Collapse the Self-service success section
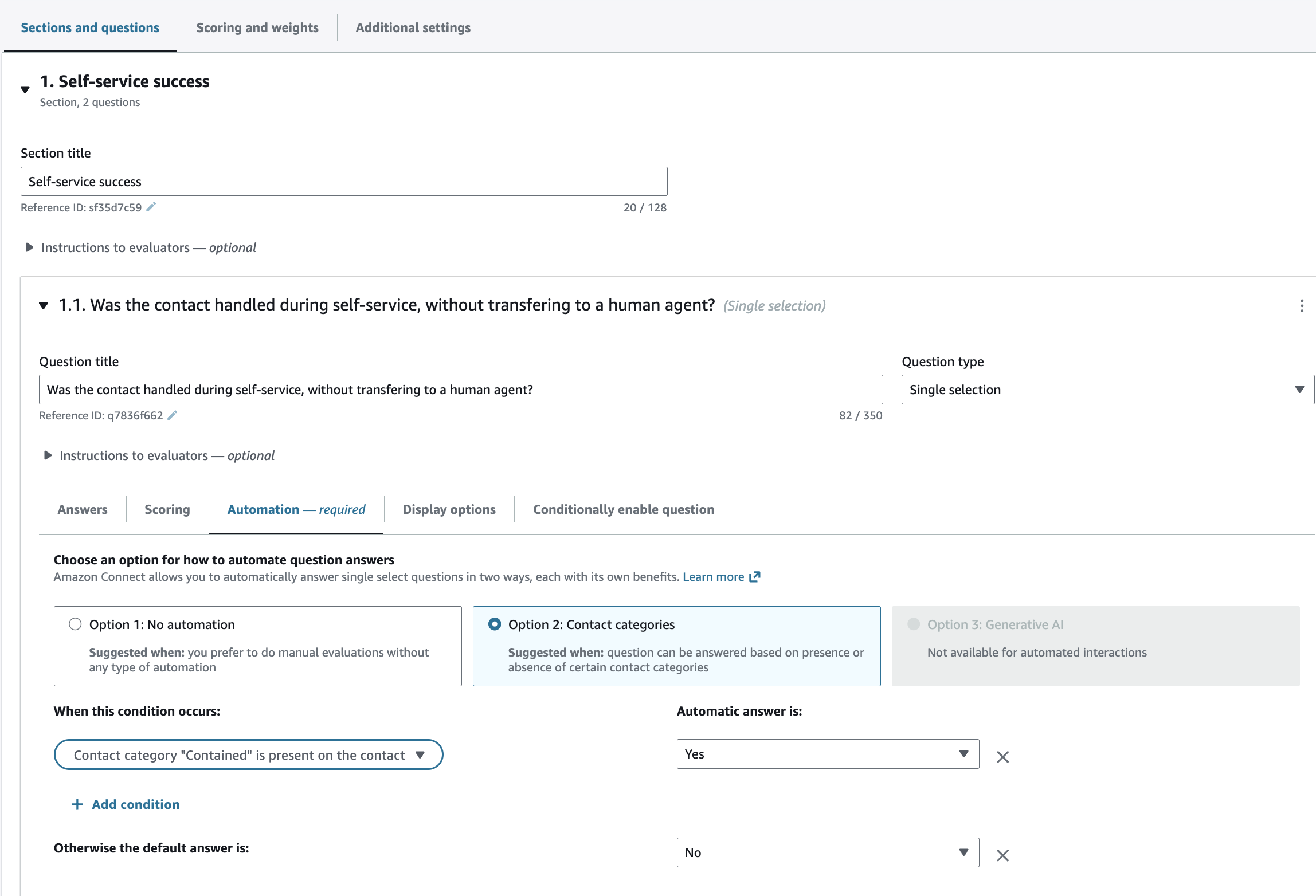 point(25,89)
